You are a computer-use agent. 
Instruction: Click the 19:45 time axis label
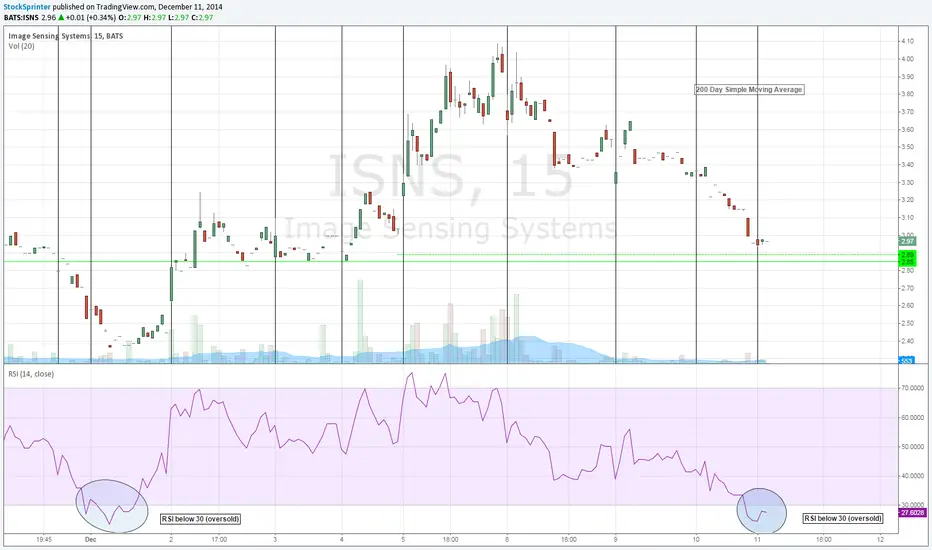click(44, 540)
